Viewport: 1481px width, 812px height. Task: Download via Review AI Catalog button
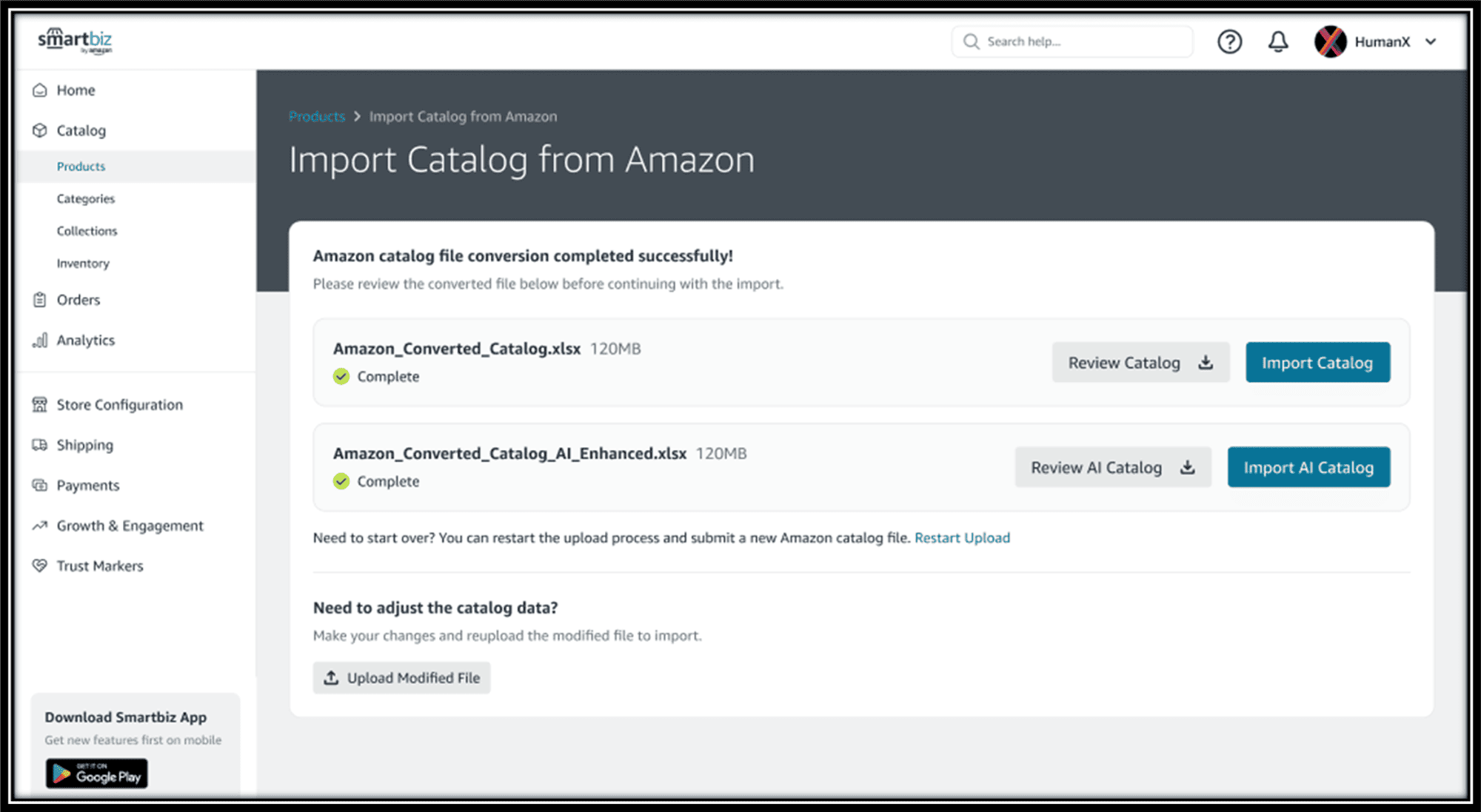click(1112, 467)
